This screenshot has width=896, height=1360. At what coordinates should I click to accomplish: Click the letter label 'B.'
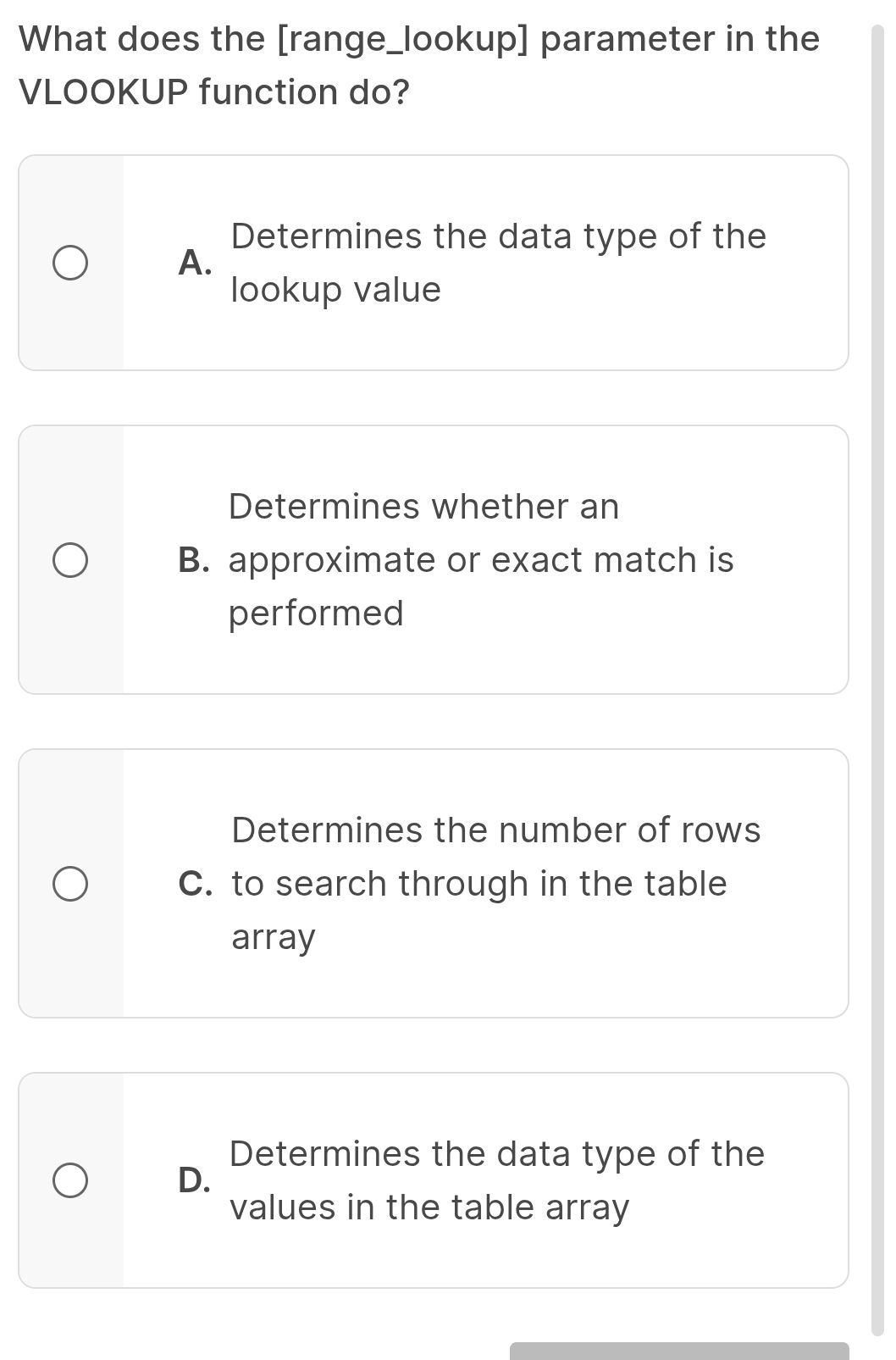tap(195, 558)
